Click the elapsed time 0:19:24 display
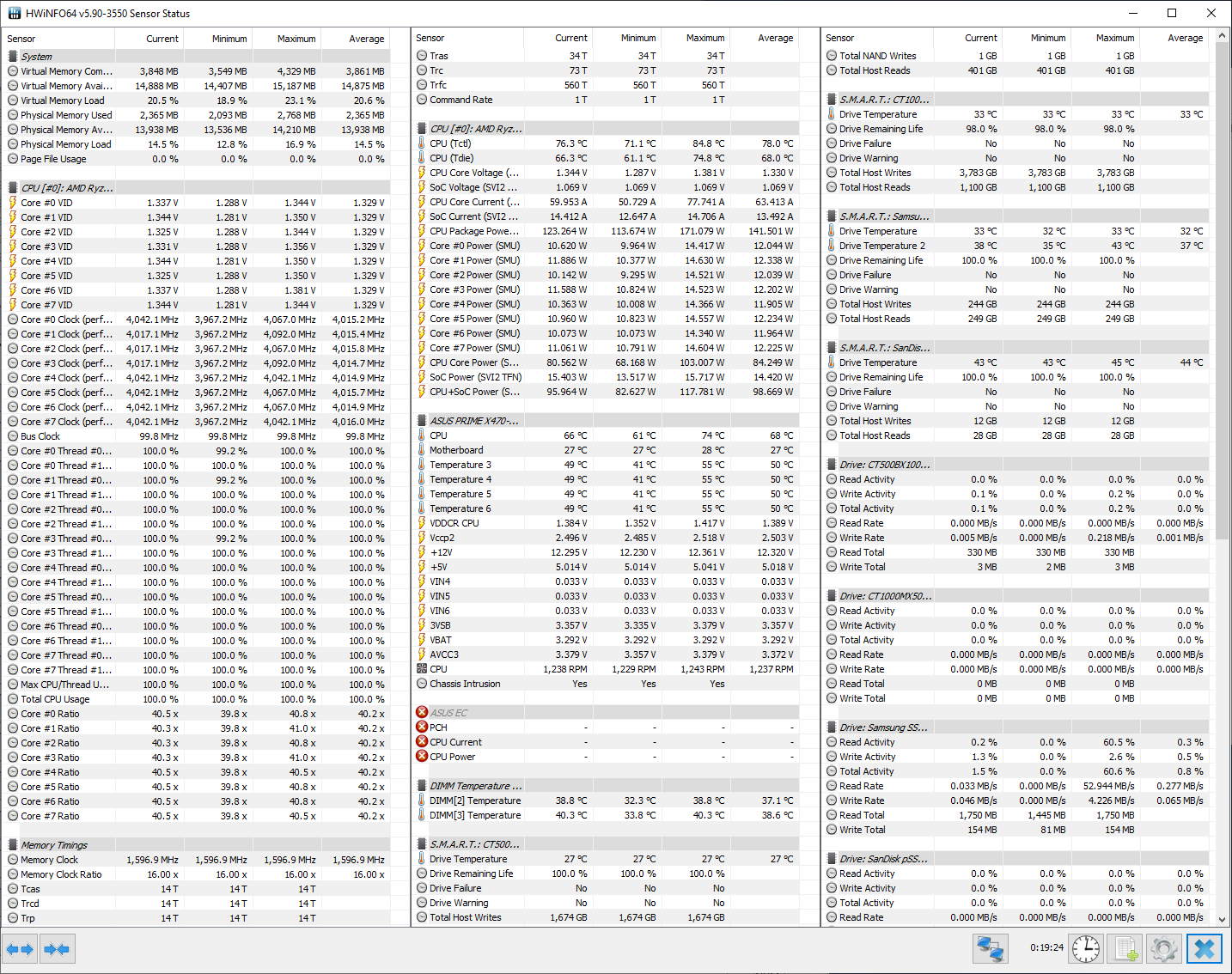The image size is (1232, 974). [x=1046, y=948]
